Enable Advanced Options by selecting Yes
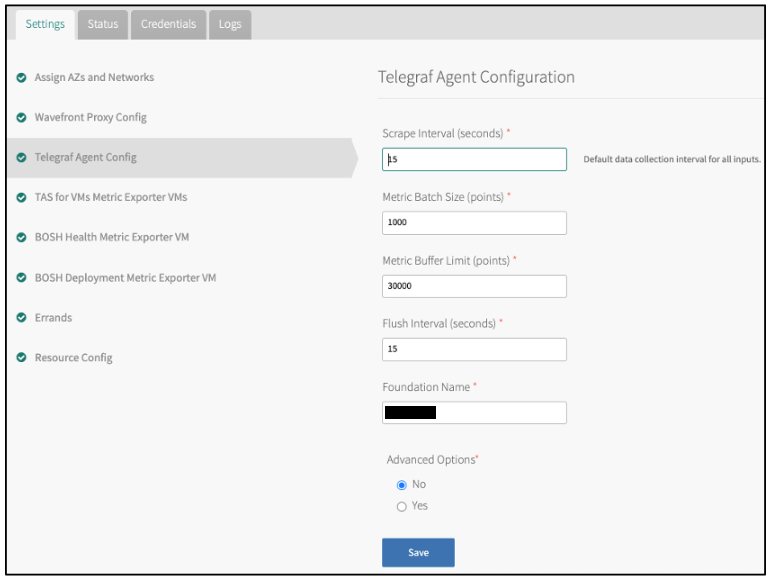 point(402,507)
